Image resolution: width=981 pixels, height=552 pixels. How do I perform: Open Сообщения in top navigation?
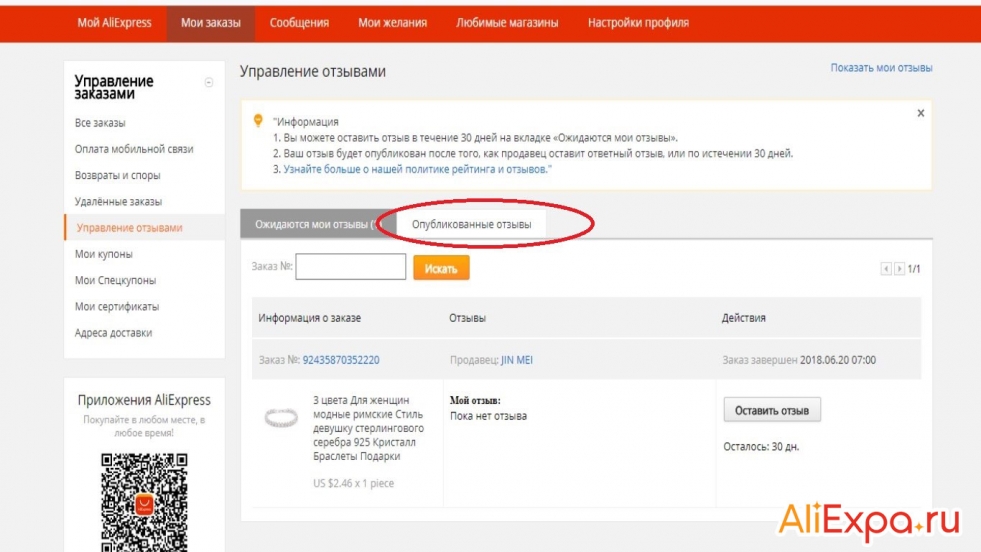click(x=299, y=23)
